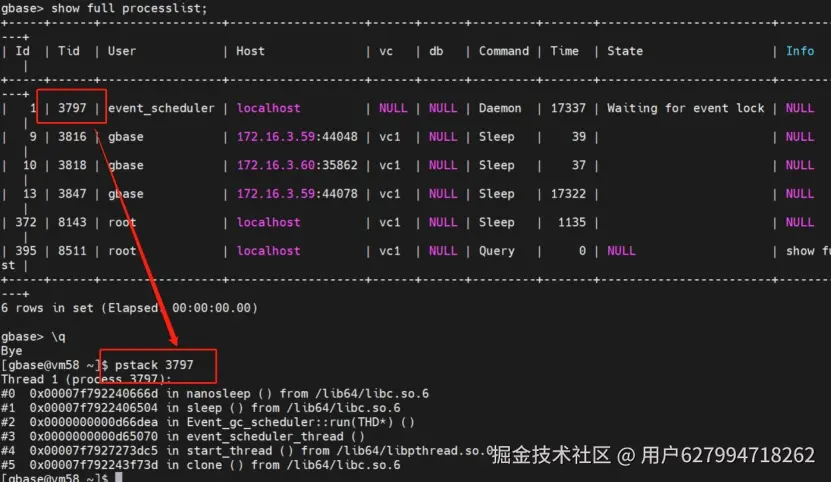Click NULL vc value in event_scheduler row

(x=393, y=108)
